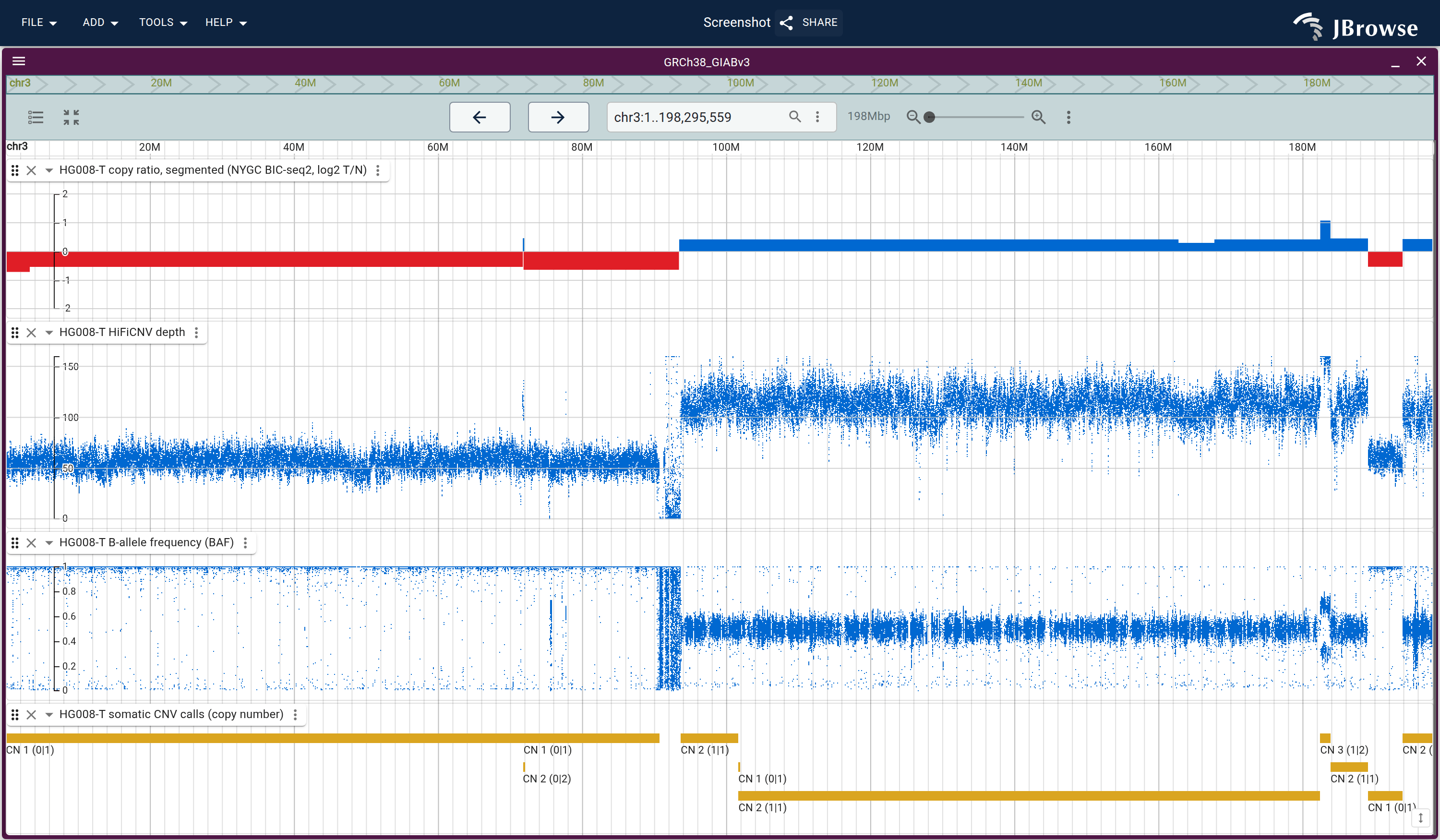Viewport: 1440px width, 840px height.
Task: Click the HG008-T HiFiCNV depth label
Action: coord(122,333)
